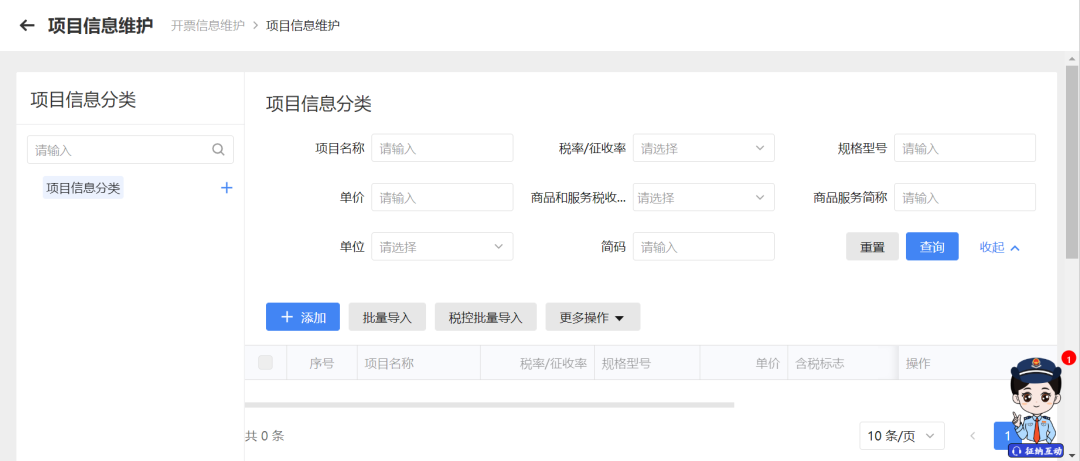Click the 批量导入 button

point(387,318)
